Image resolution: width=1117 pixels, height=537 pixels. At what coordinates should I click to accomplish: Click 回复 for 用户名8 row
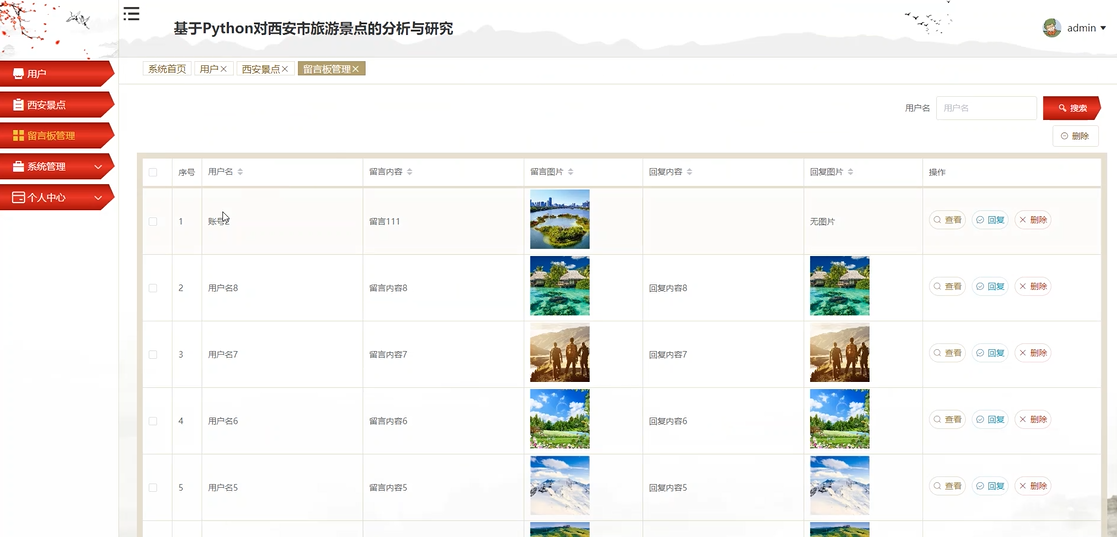[x=990, y=286]
